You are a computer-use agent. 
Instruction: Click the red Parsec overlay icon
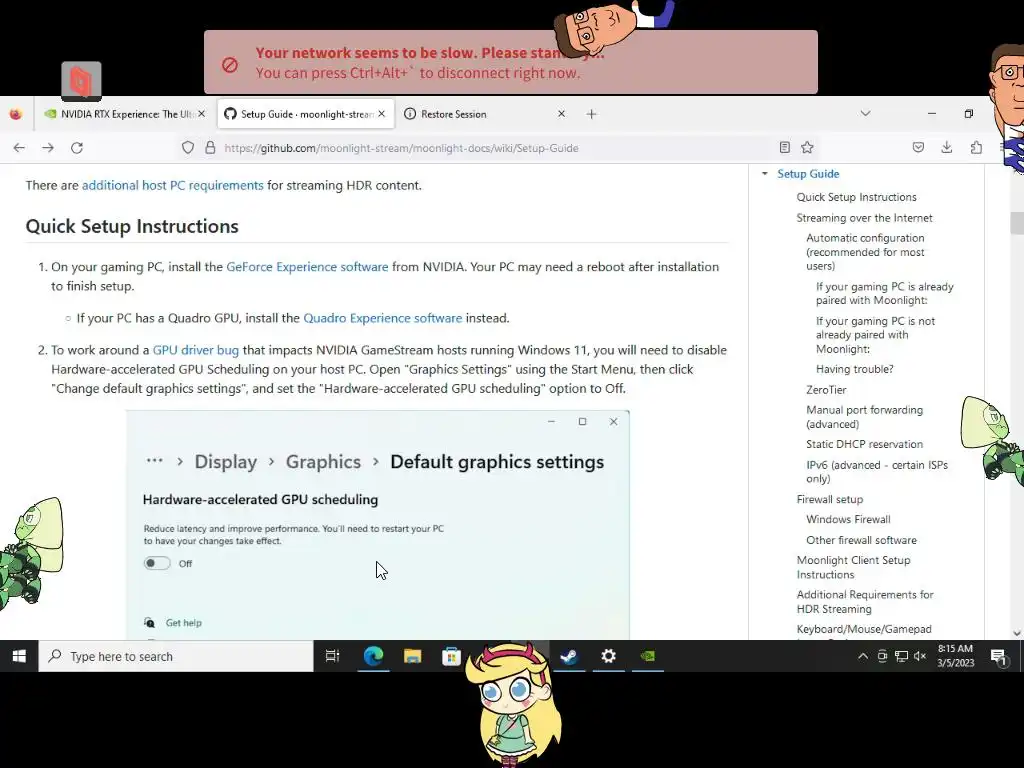(x=81, y=81)
